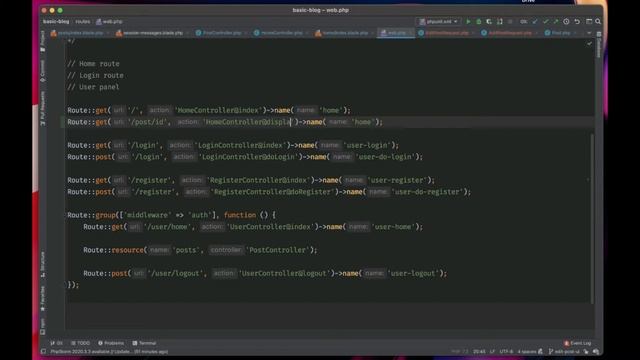
Task: Run the phpunit.xml configuration
Action: [x=468, y=22]
